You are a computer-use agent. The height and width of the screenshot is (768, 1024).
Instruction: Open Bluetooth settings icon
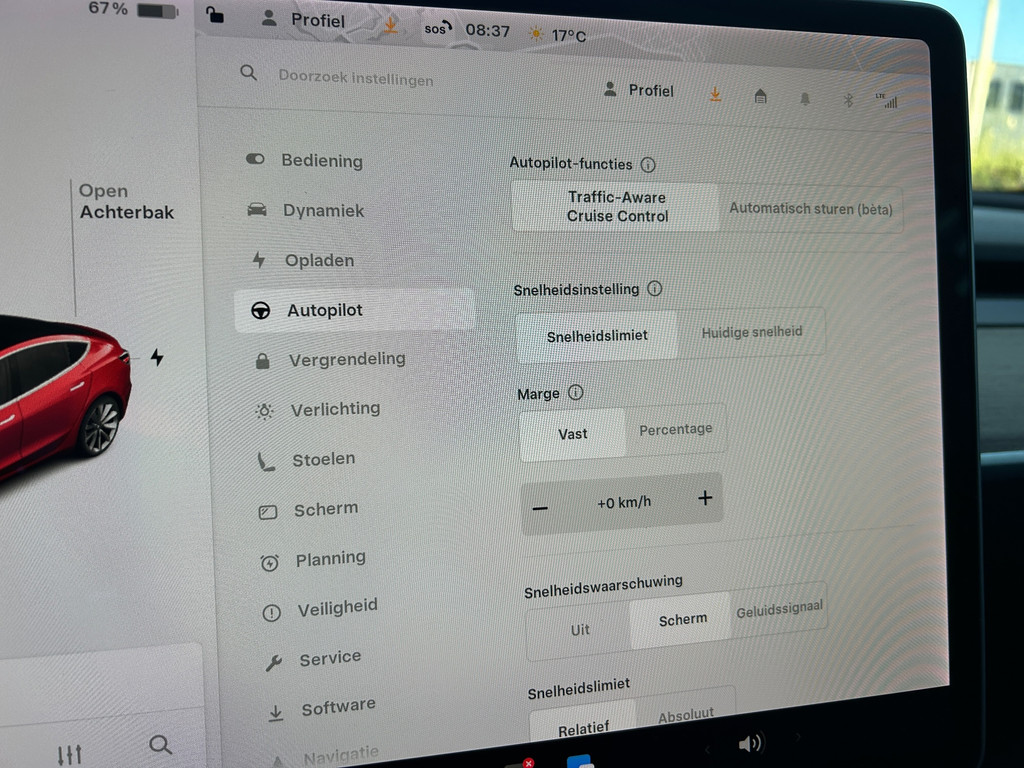848,100
